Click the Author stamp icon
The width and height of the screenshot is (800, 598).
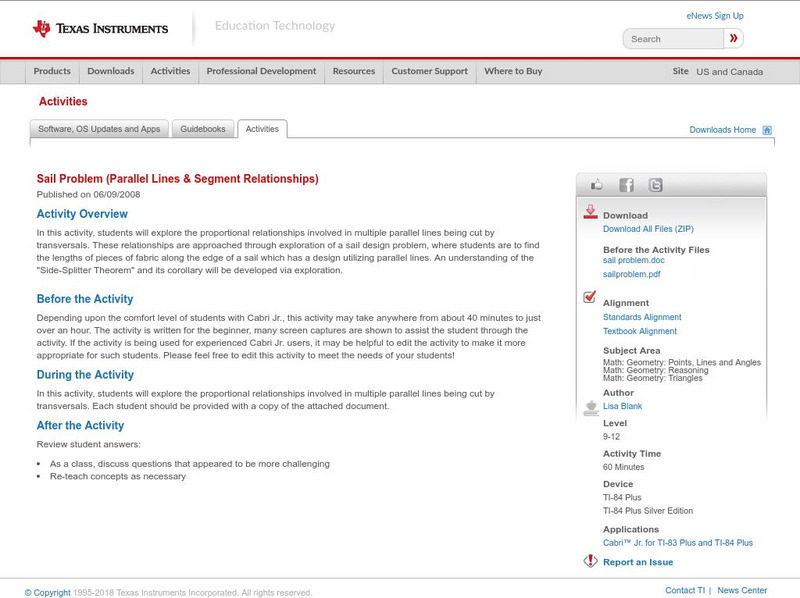click(x=591, y=408)
